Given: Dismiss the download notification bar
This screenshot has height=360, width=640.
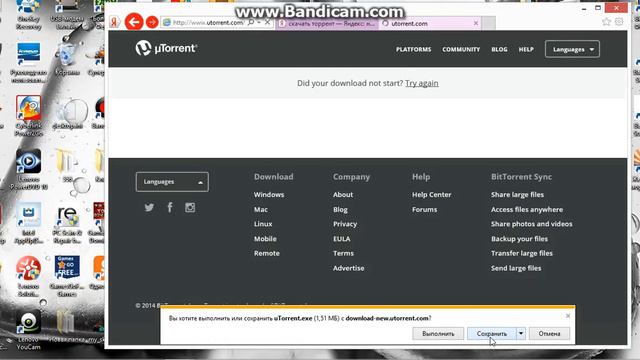Looking at the screenshot, I should pyautogui.click(x=568, y=316).
